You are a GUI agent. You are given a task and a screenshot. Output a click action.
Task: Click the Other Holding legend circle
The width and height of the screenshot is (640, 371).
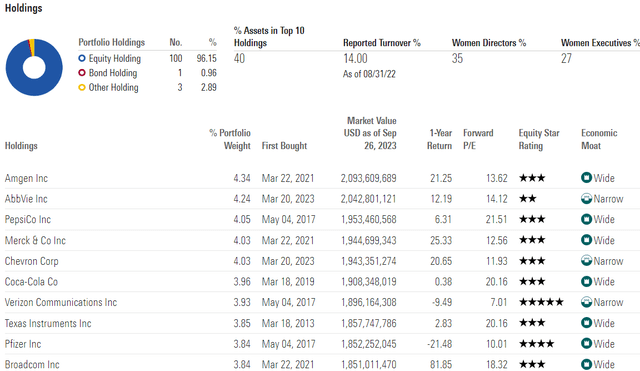pos(82,87)
